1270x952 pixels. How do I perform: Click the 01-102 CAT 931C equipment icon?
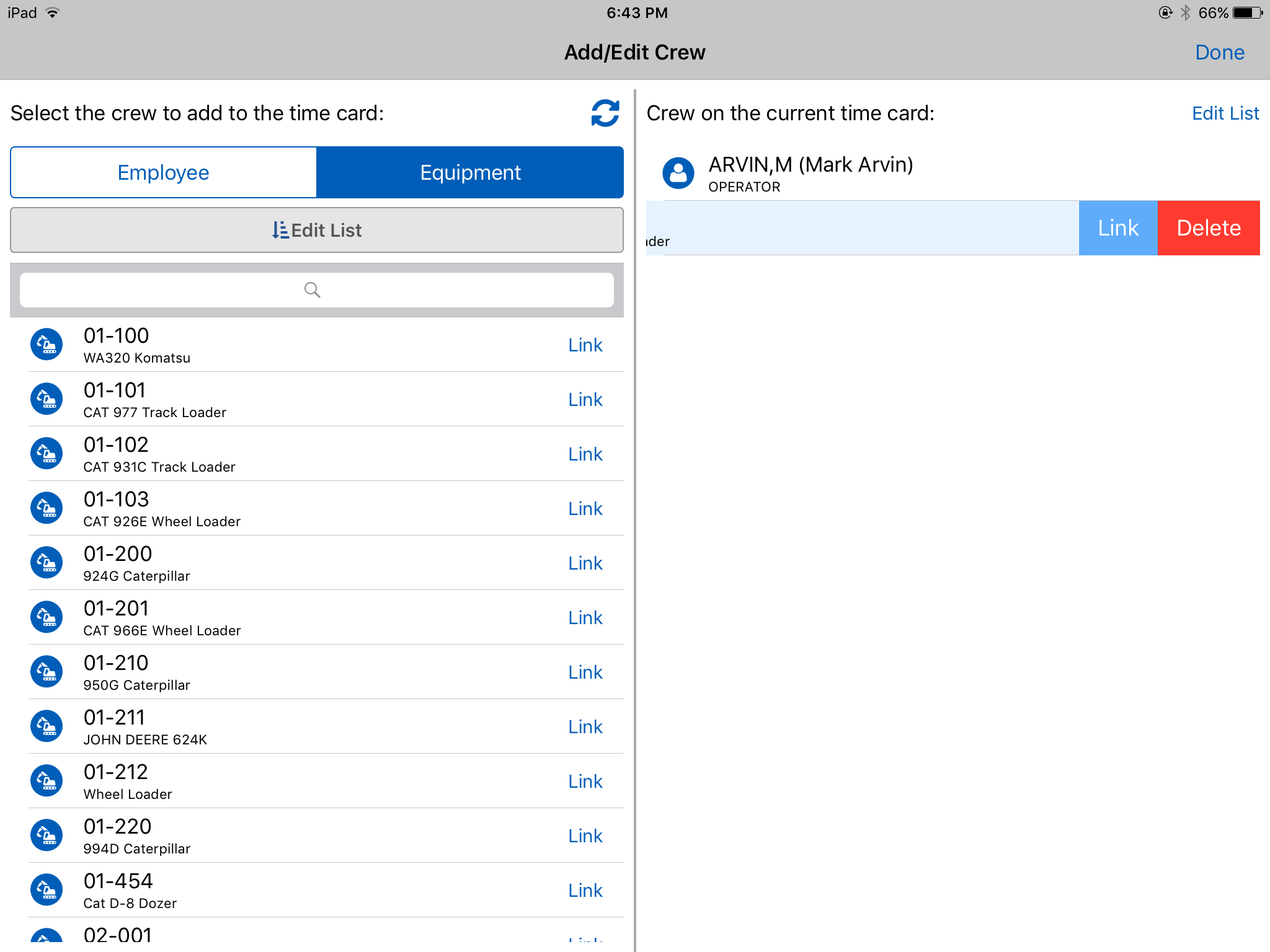pyautogui.click(x=47, y=454)
